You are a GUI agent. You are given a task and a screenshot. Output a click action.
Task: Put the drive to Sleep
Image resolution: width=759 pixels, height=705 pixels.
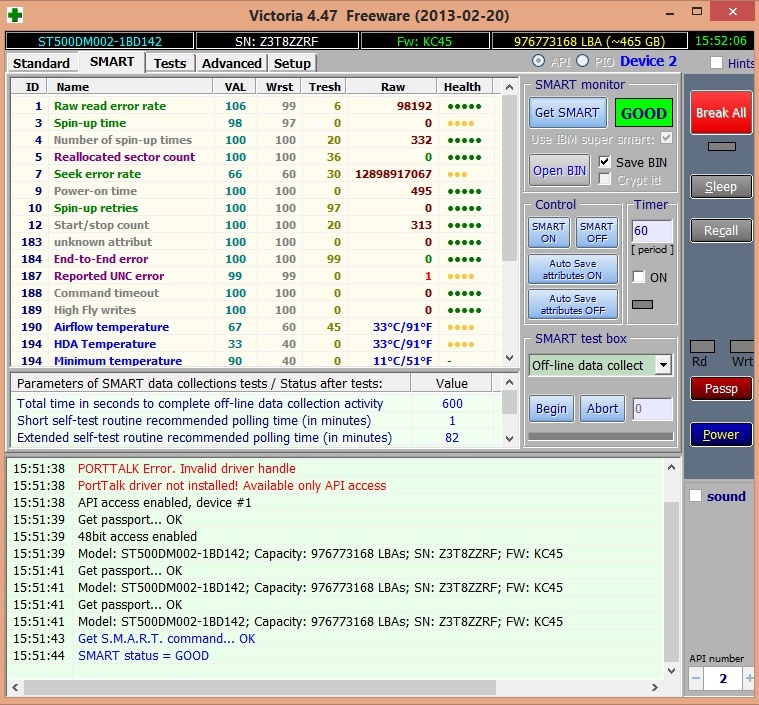click(721, 186)
